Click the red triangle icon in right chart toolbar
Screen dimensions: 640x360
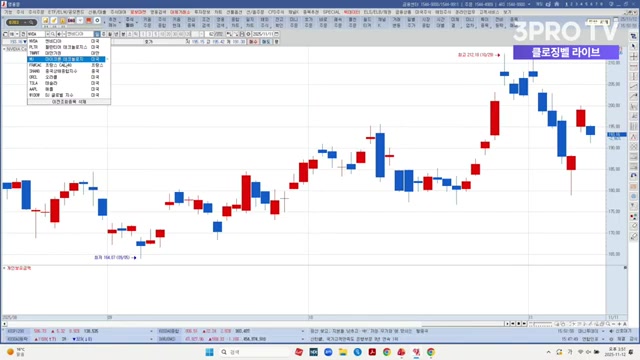[633, 136]
